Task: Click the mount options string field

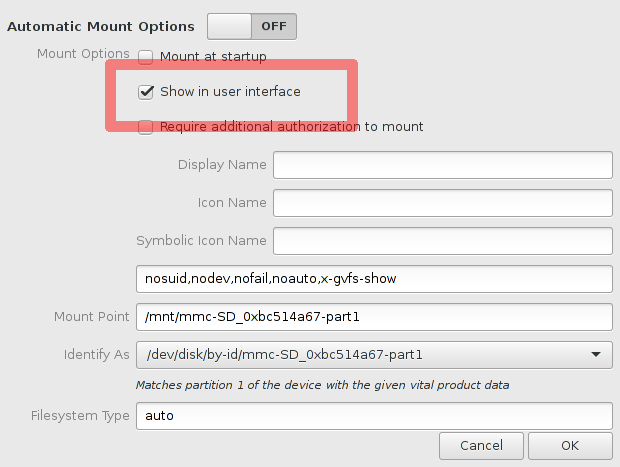Action: pos(374,279)
